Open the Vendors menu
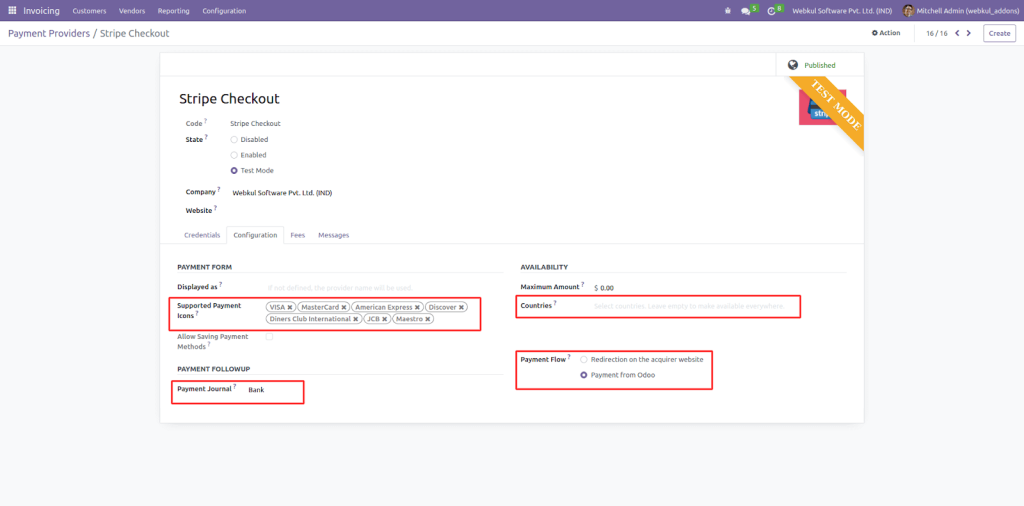 click(132, 11)
